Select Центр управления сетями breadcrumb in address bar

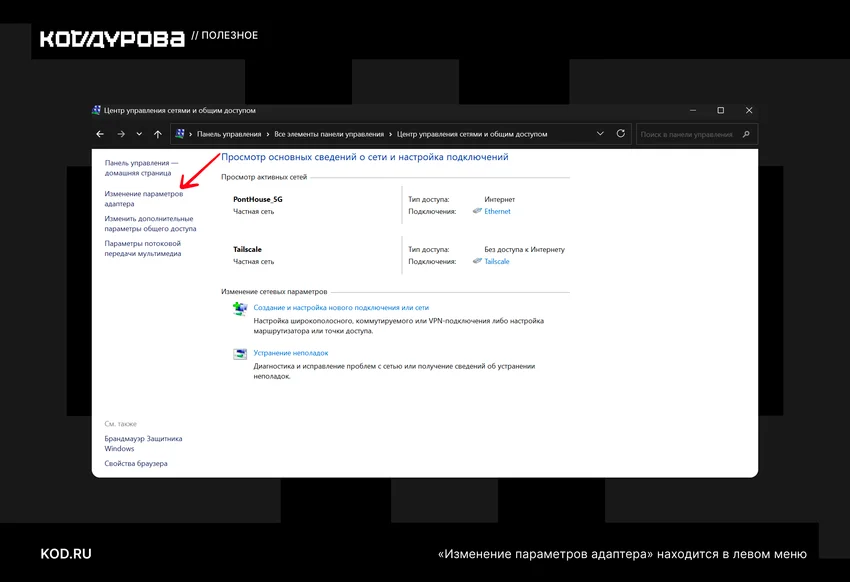(x=472, y=134)
